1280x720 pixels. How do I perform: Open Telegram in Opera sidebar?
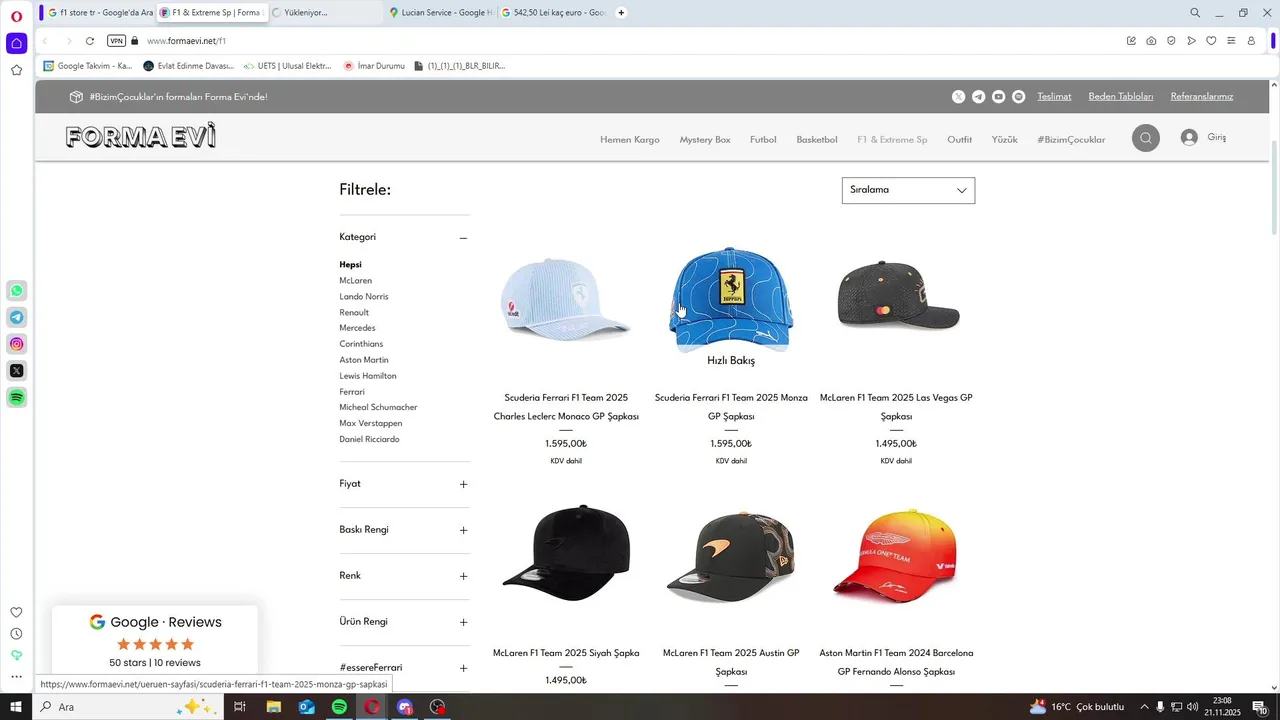click(x=17, y=318)
